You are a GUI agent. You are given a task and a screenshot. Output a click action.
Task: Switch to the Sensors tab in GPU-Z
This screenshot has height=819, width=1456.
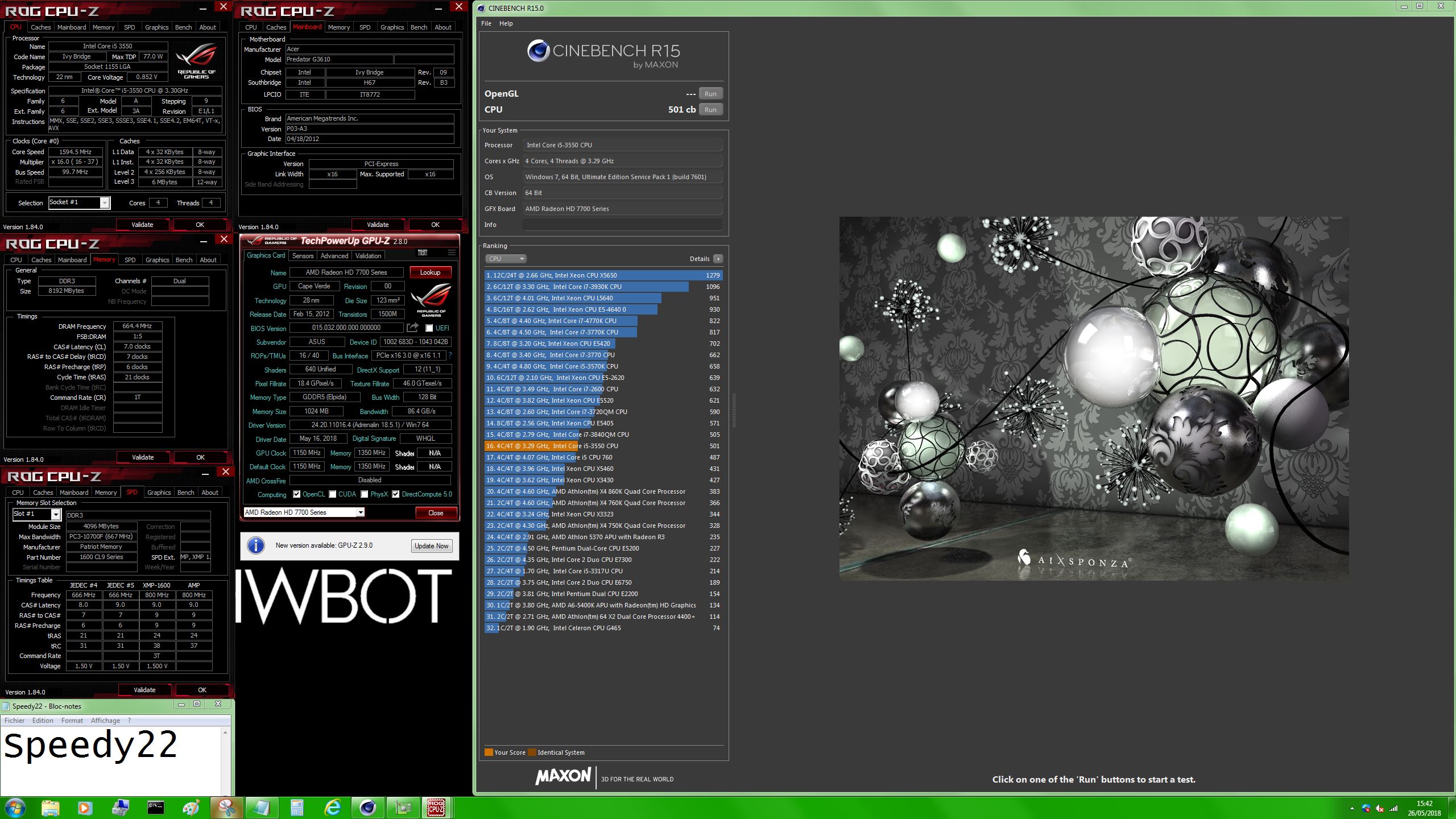tap(303, 256)
